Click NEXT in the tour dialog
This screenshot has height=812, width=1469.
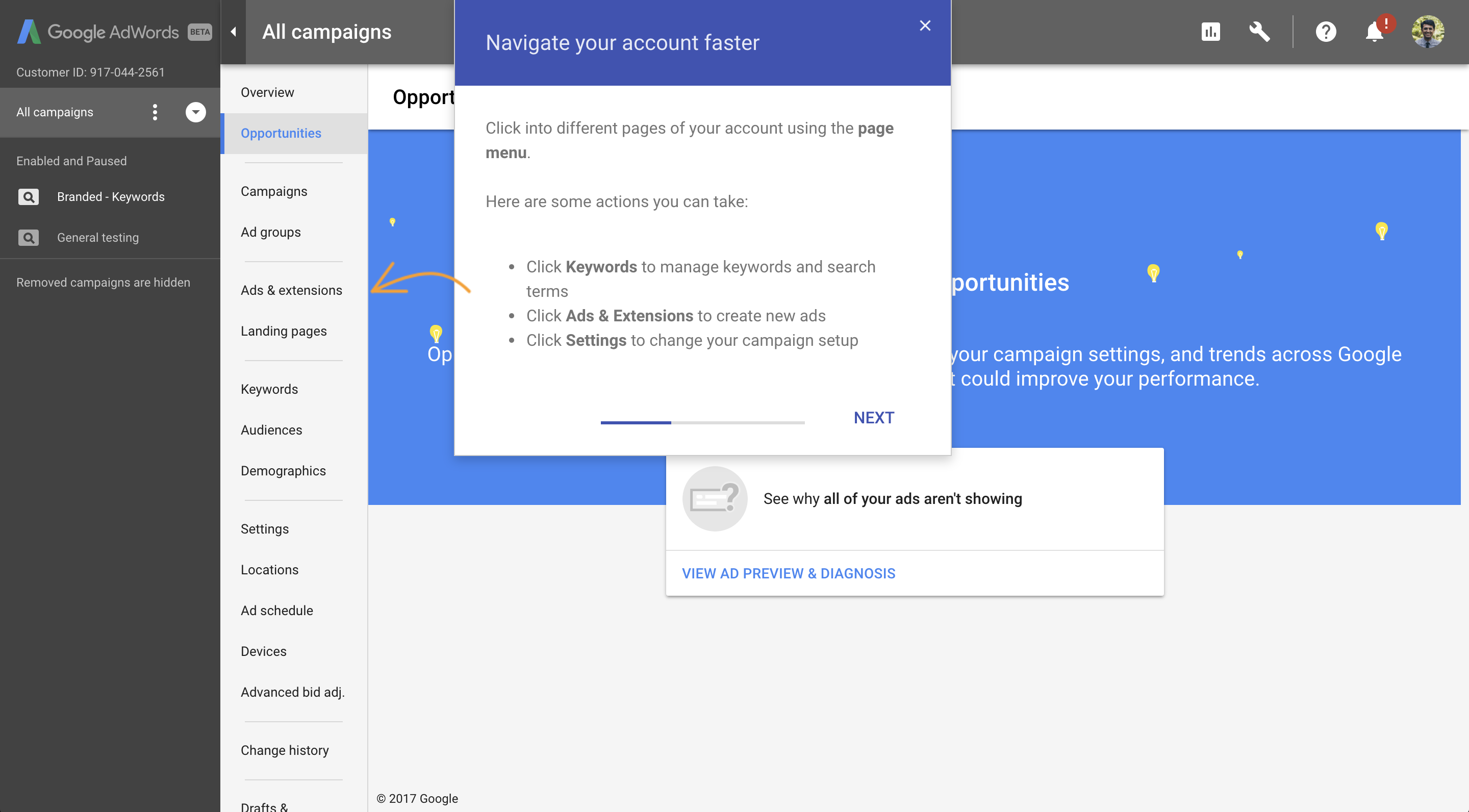pyautogui.click(x=874, y=418)
